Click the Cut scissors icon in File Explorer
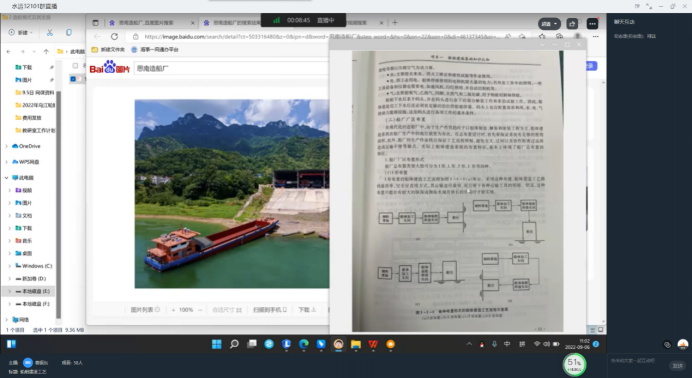Image resolution: width=692 pixels, height=378 pixels. (49, 33)
